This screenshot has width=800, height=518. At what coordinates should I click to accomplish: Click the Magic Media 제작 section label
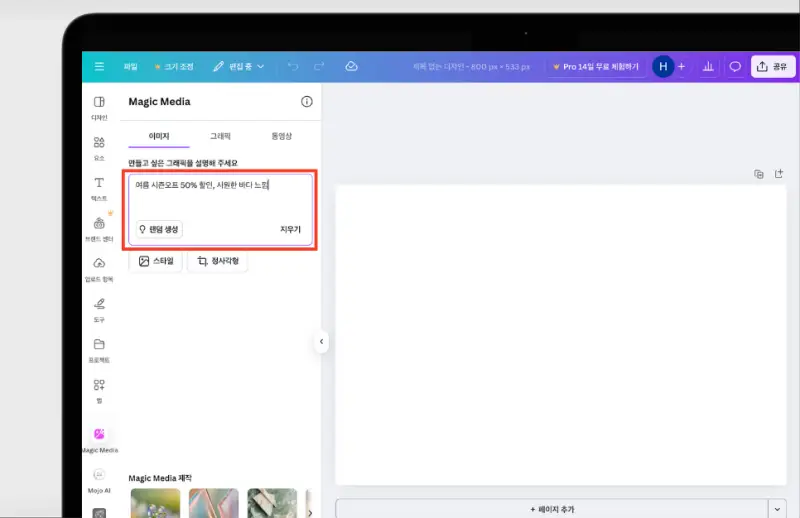pyautogui.click(x=160, y=478)
